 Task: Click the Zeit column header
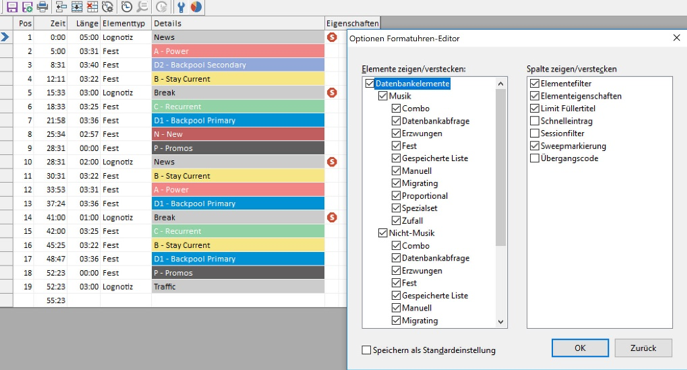pyautogui.click(x=51, y=23)
